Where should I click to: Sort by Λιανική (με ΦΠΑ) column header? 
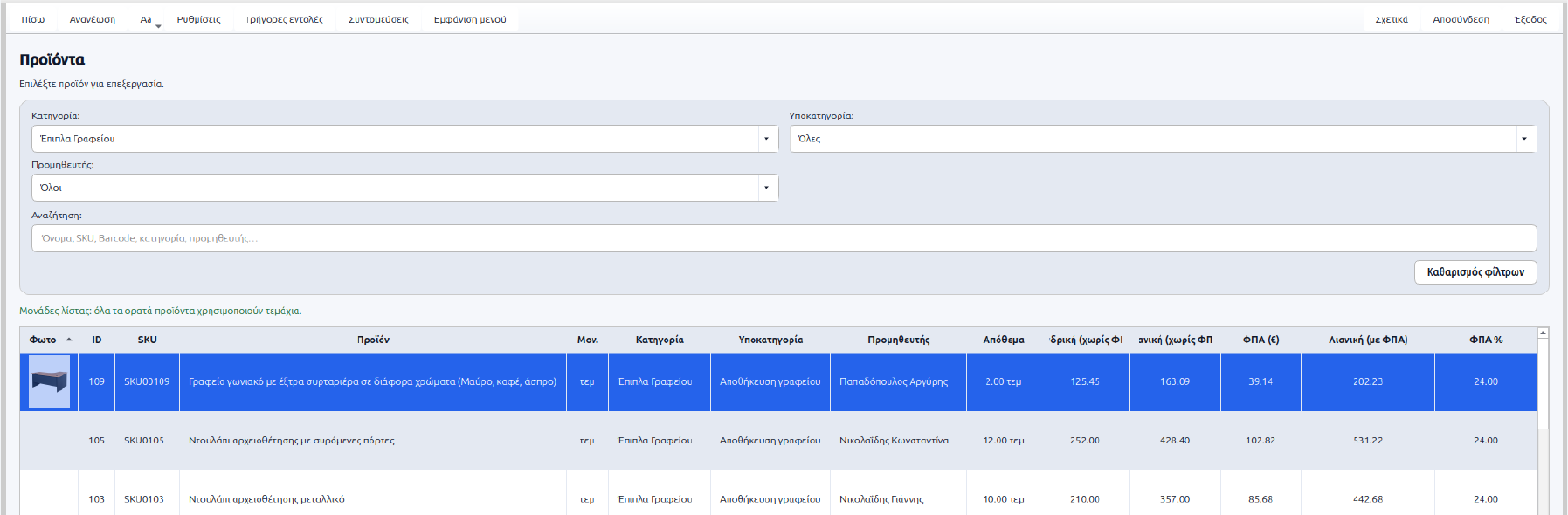(x=1368, y=340)
